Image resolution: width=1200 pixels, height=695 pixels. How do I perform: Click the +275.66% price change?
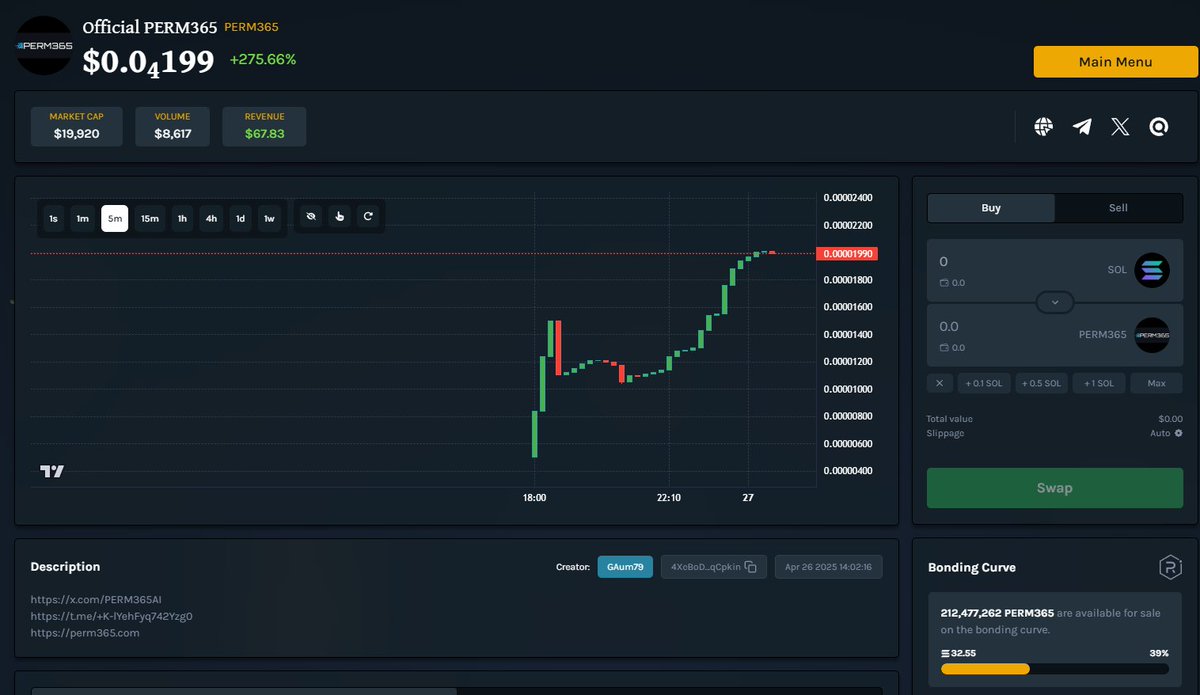coord(263,59)
